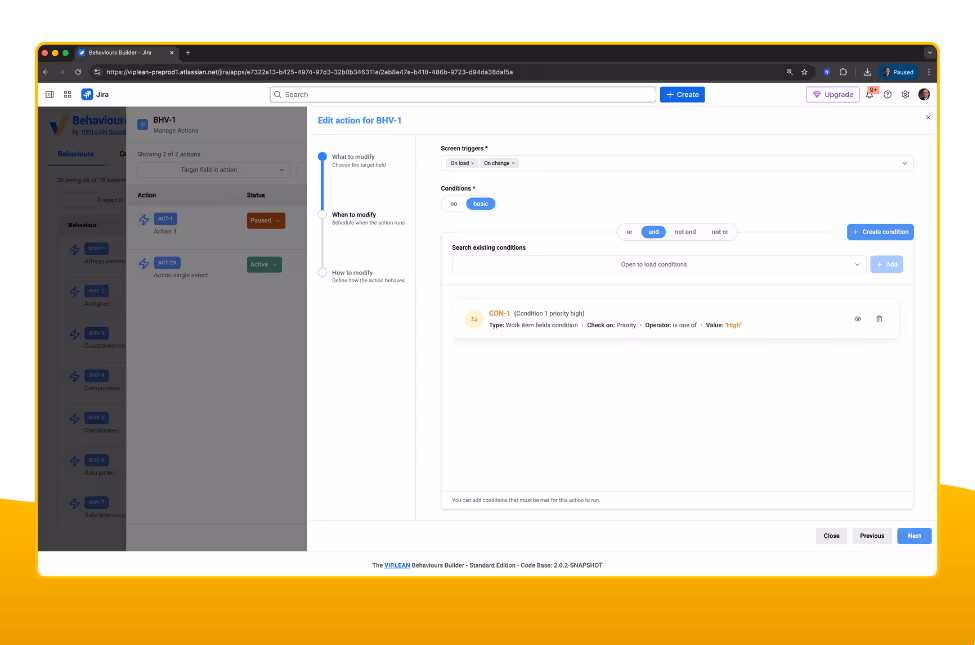Click the Upgrade button

[833, 95]
